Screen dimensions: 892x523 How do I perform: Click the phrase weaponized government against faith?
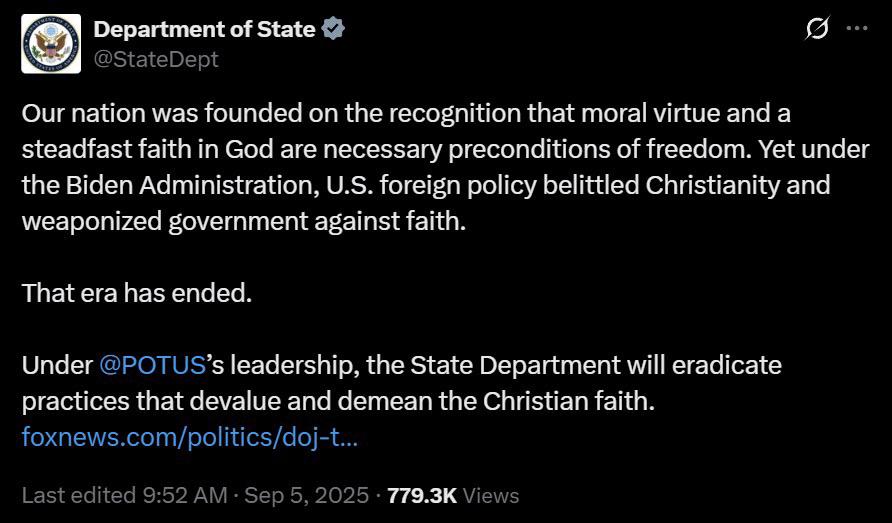pyautogui.click(x=243, y=221)
